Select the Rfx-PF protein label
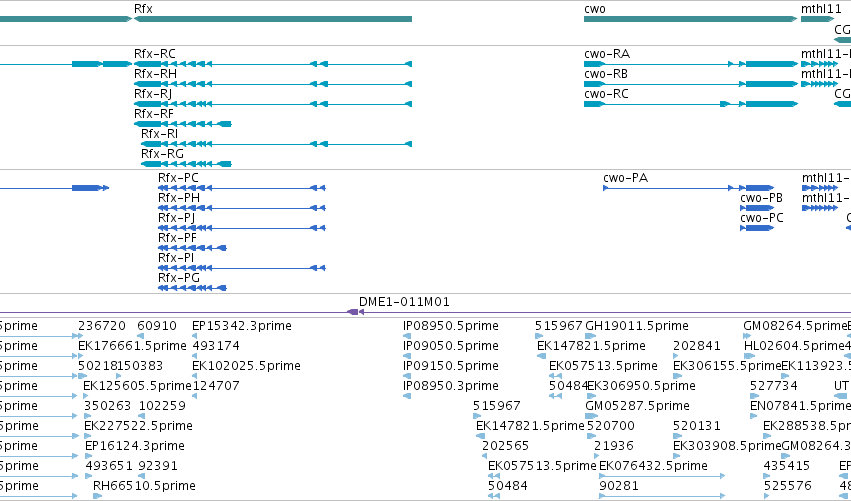The width and height of the screenshot is (851, 501). tap(177, 238)
